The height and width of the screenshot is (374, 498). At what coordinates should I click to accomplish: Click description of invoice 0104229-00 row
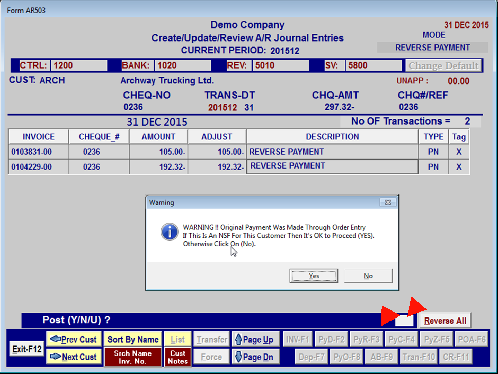[x=332, y=166]
